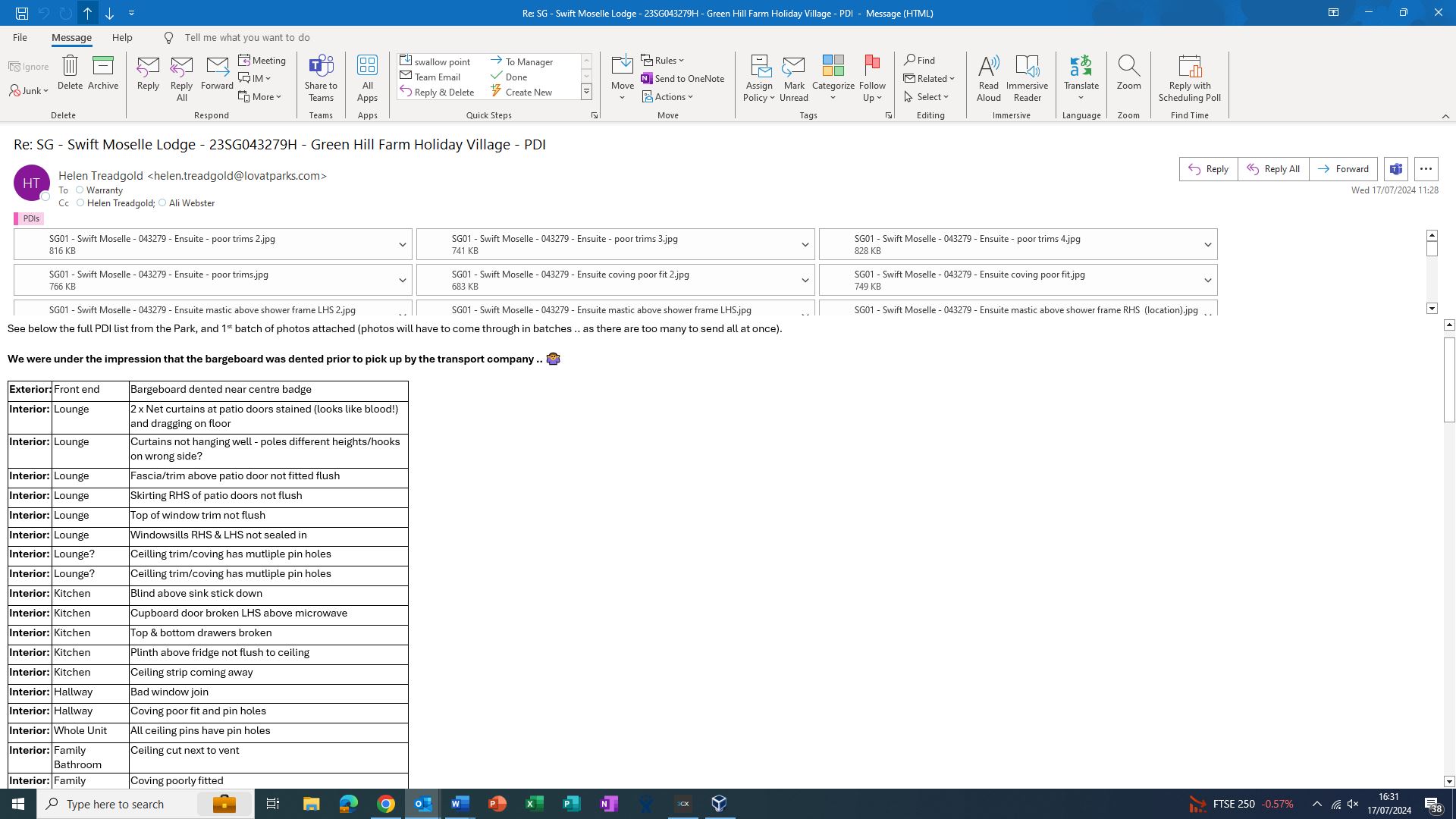Open Share to Teams
Image resolution: width=1456 pixels, height=819 pixels.
point(321,77)
